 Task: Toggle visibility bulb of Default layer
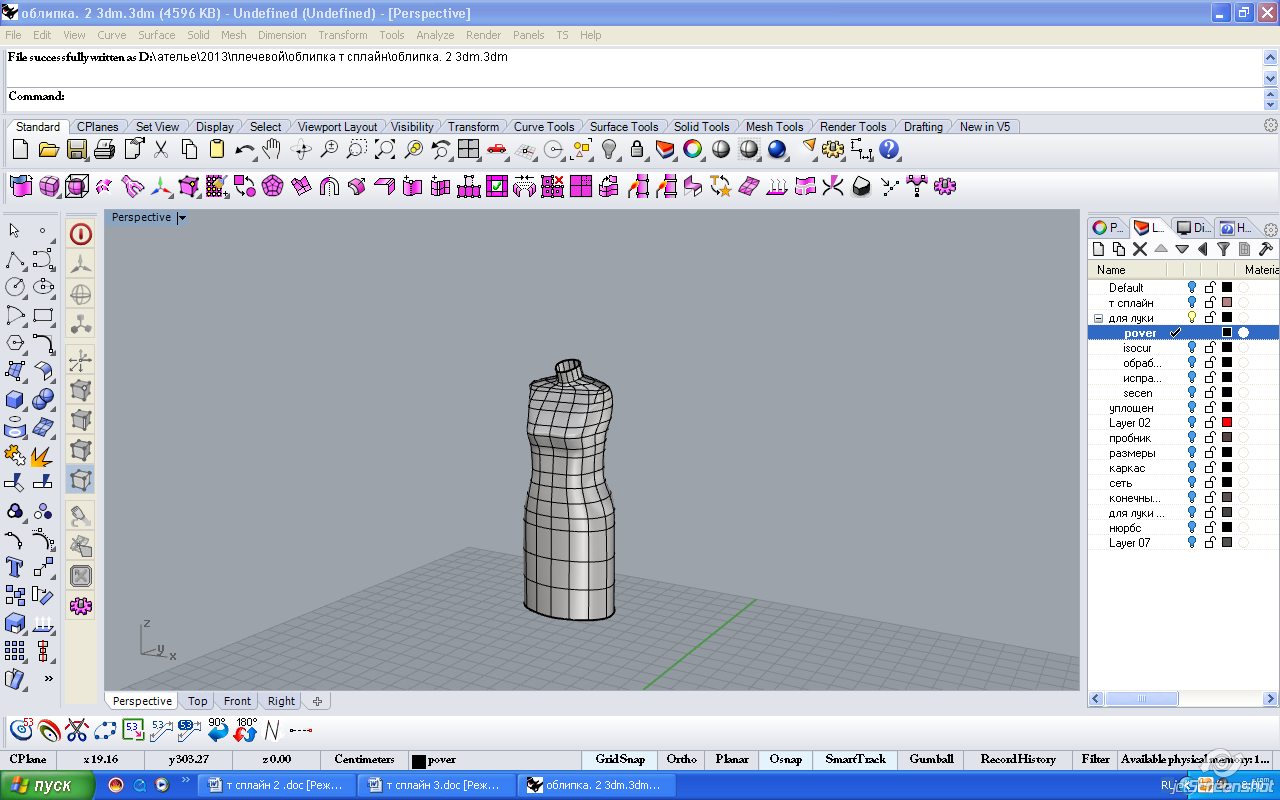pyautogui.click(x=1191, y=288)
